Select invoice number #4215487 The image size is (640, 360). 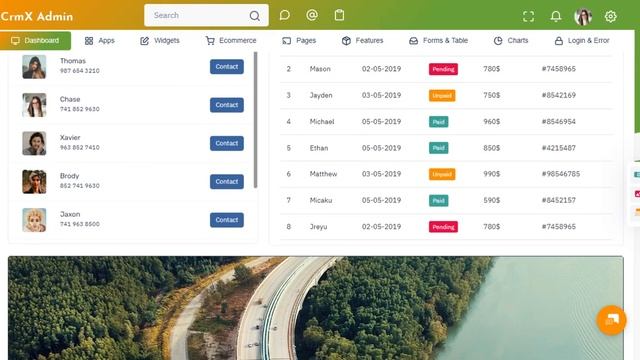(559, 148)
